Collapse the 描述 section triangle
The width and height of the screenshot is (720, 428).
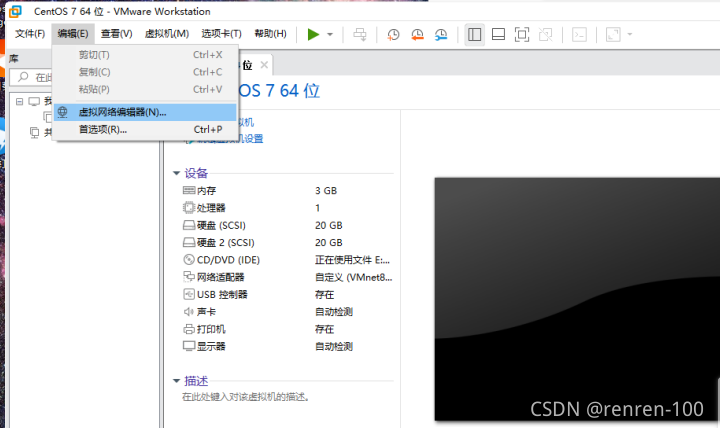coord(176,381)
